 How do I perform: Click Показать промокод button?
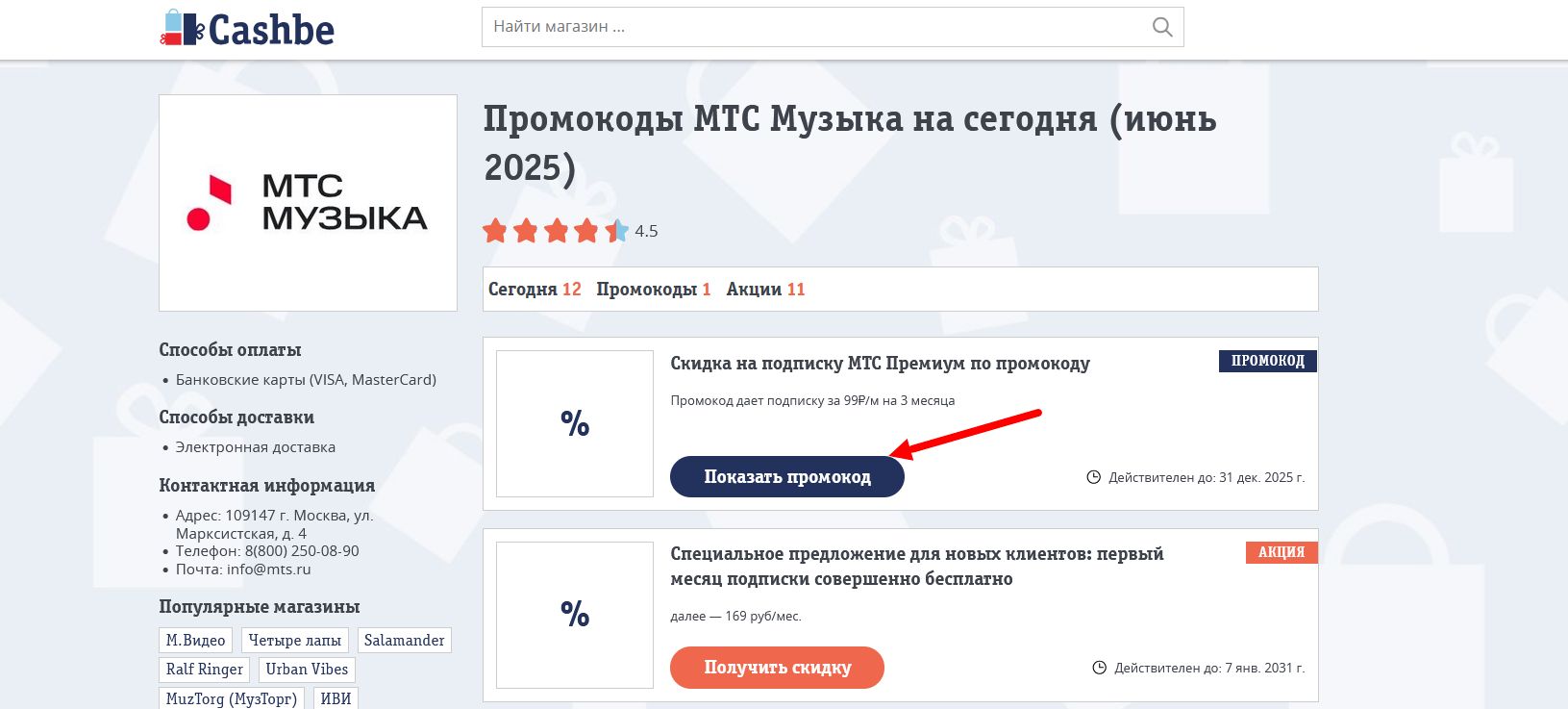[x=787, y=477]
